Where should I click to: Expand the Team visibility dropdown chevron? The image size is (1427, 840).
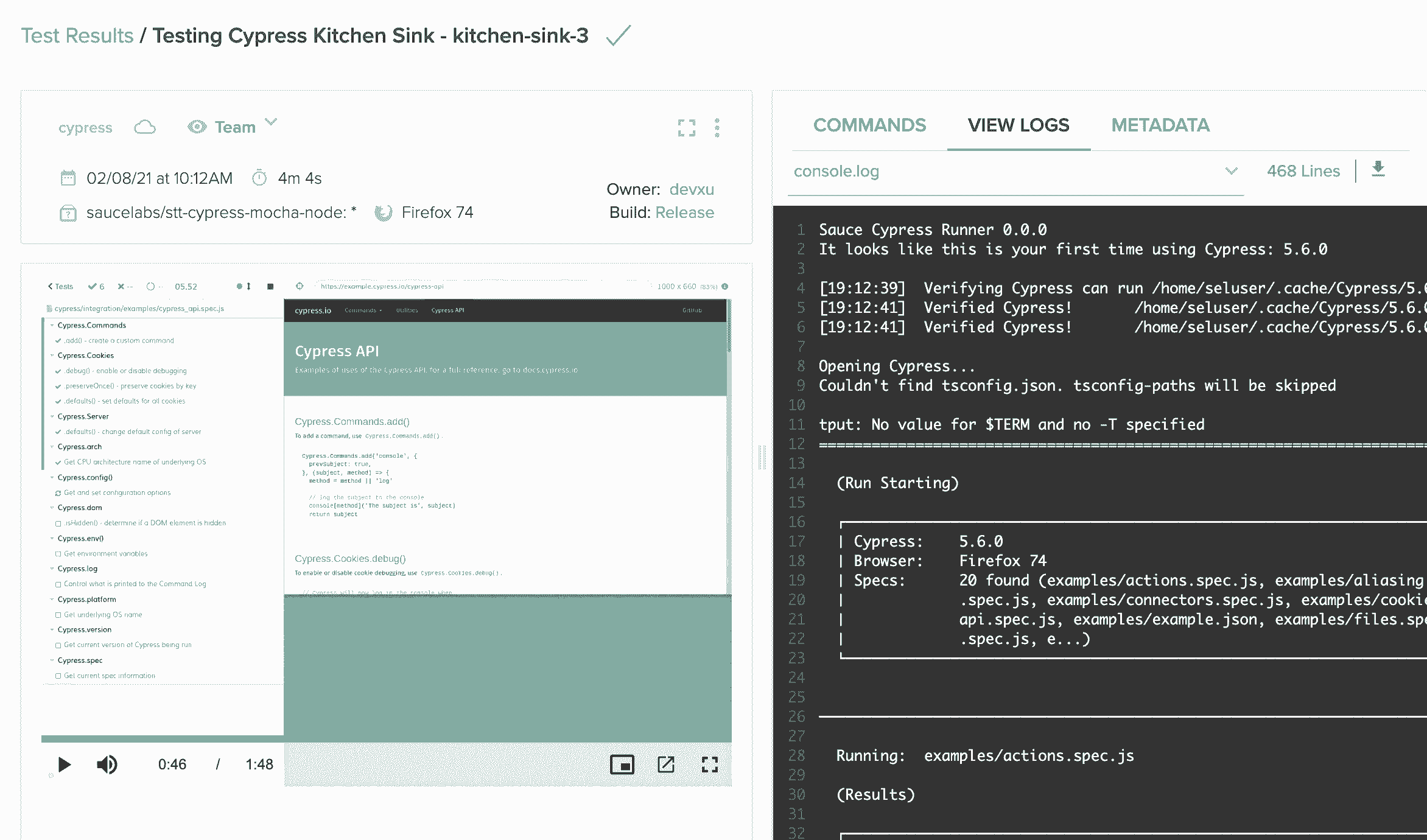(271, 122)
